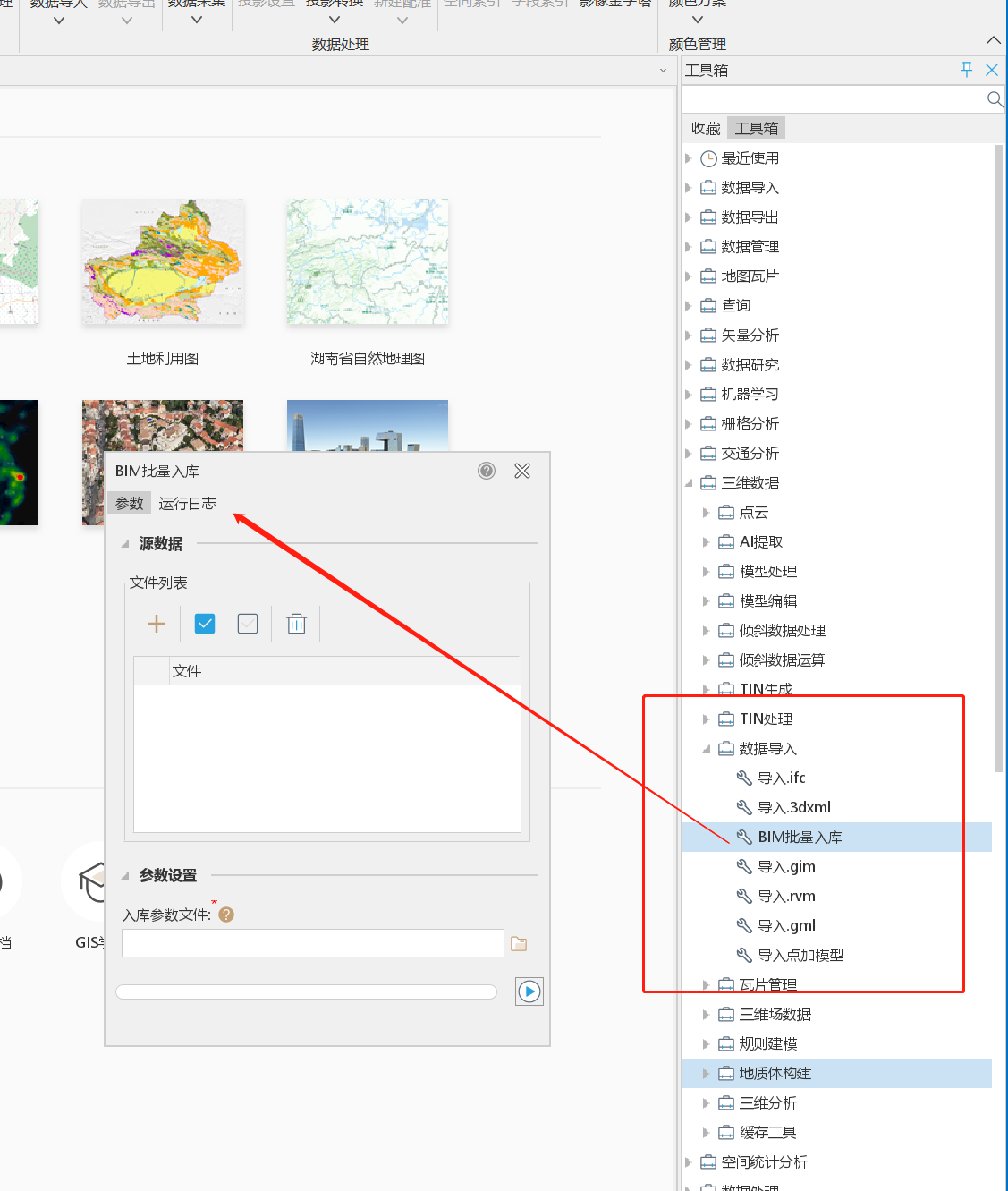This screenshot has width=1008, height=1191.
Task: Click the 入库参数文件 path input field
Action: (x=313, y=943)
